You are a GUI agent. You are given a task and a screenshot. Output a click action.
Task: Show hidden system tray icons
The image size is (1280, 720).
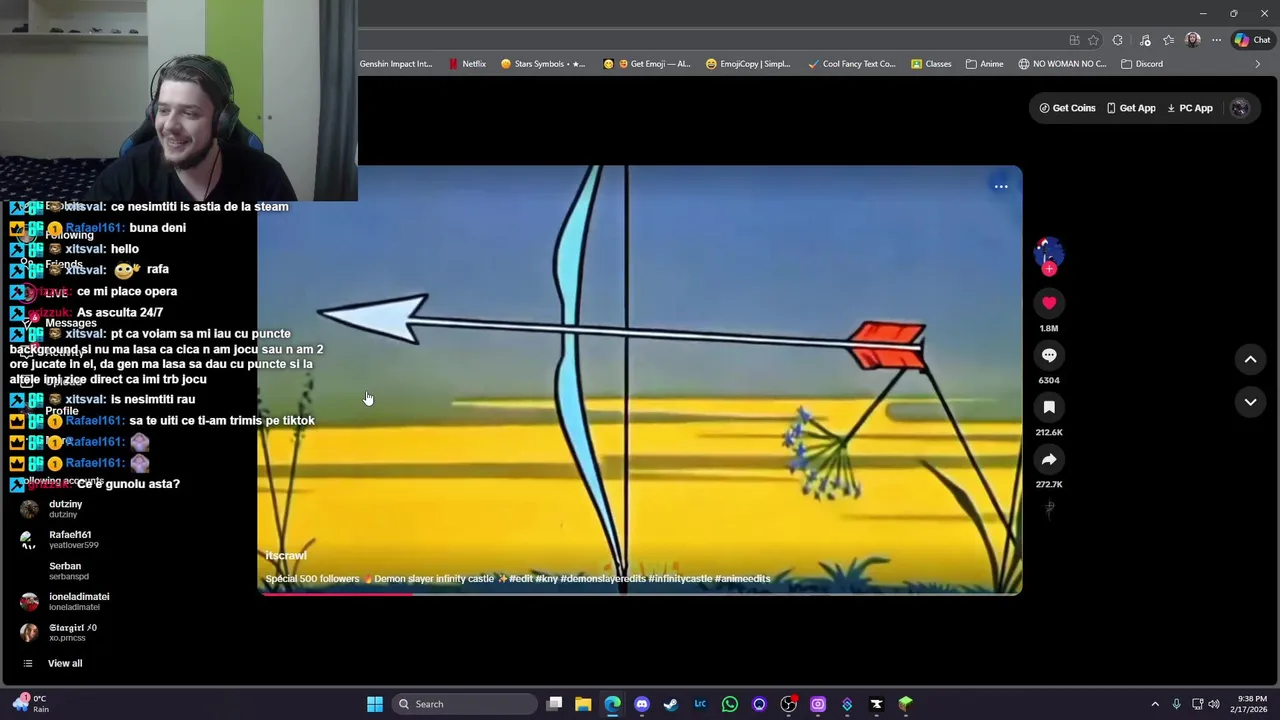pos(1155,704)
